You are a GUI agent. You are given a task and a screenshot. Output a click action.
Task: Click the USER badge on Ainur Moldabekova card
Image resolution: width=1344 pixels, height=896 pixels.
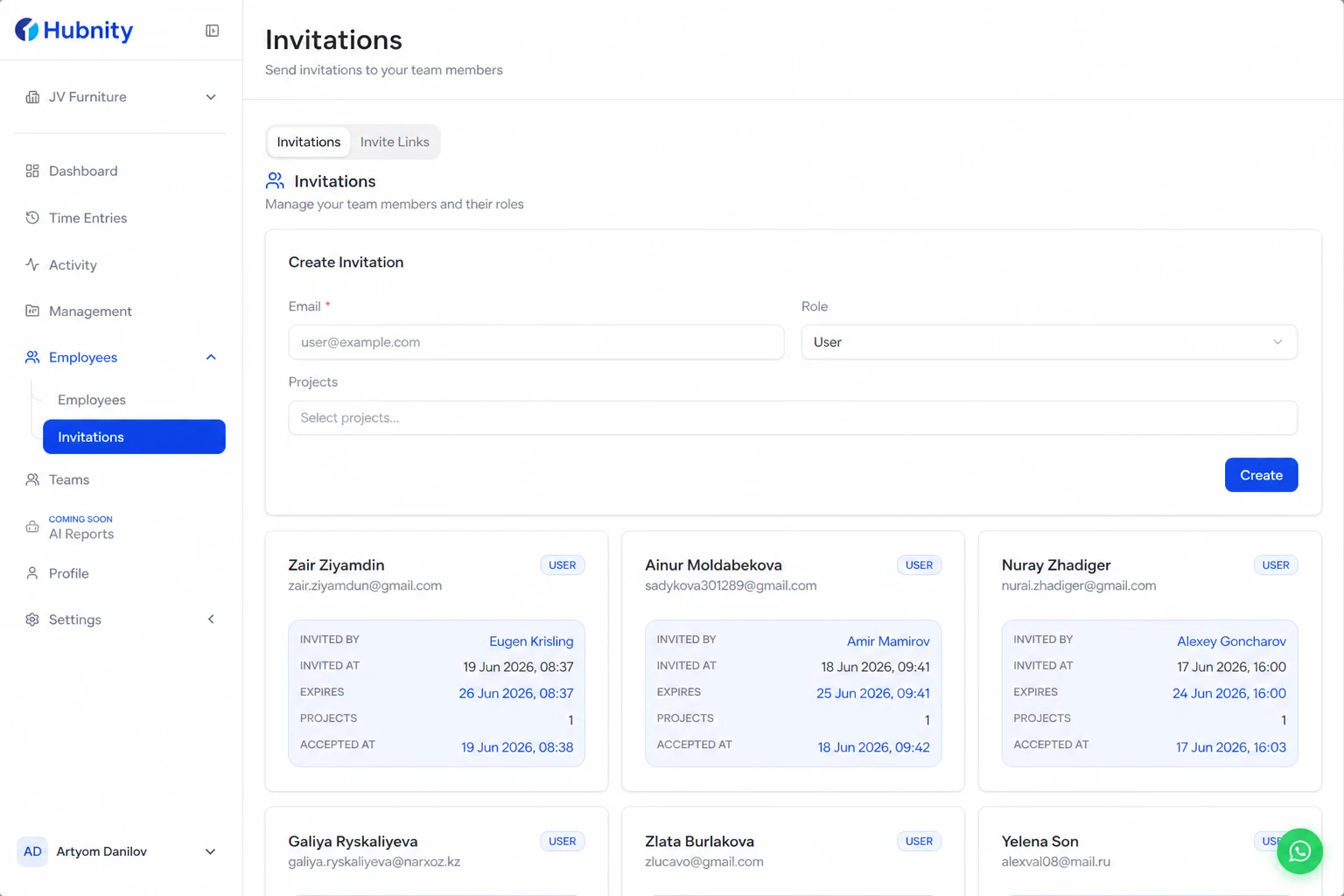[x=919, y=565]
